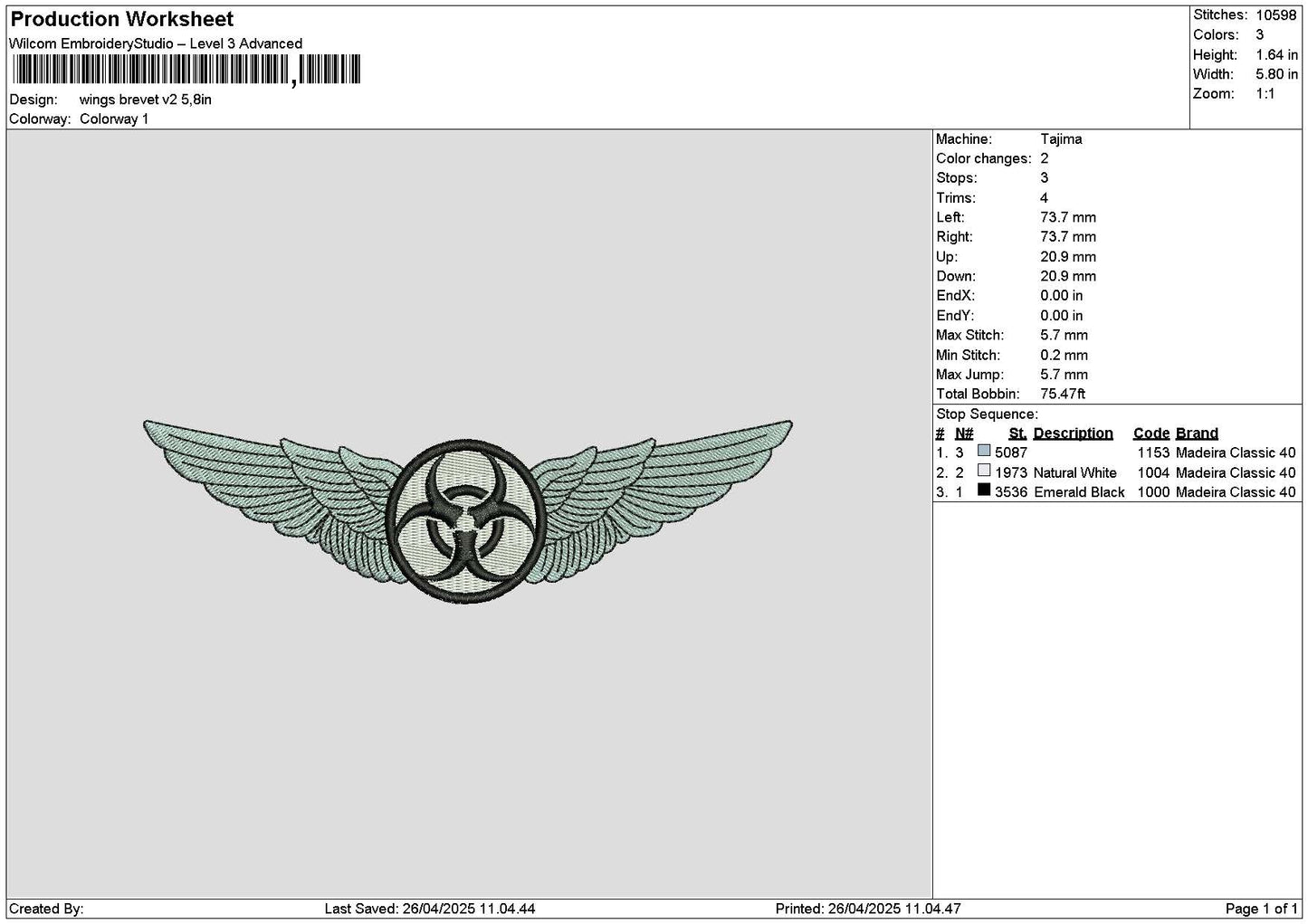Click the Total Bobbin value '75.47ft'

point(1064,395)
